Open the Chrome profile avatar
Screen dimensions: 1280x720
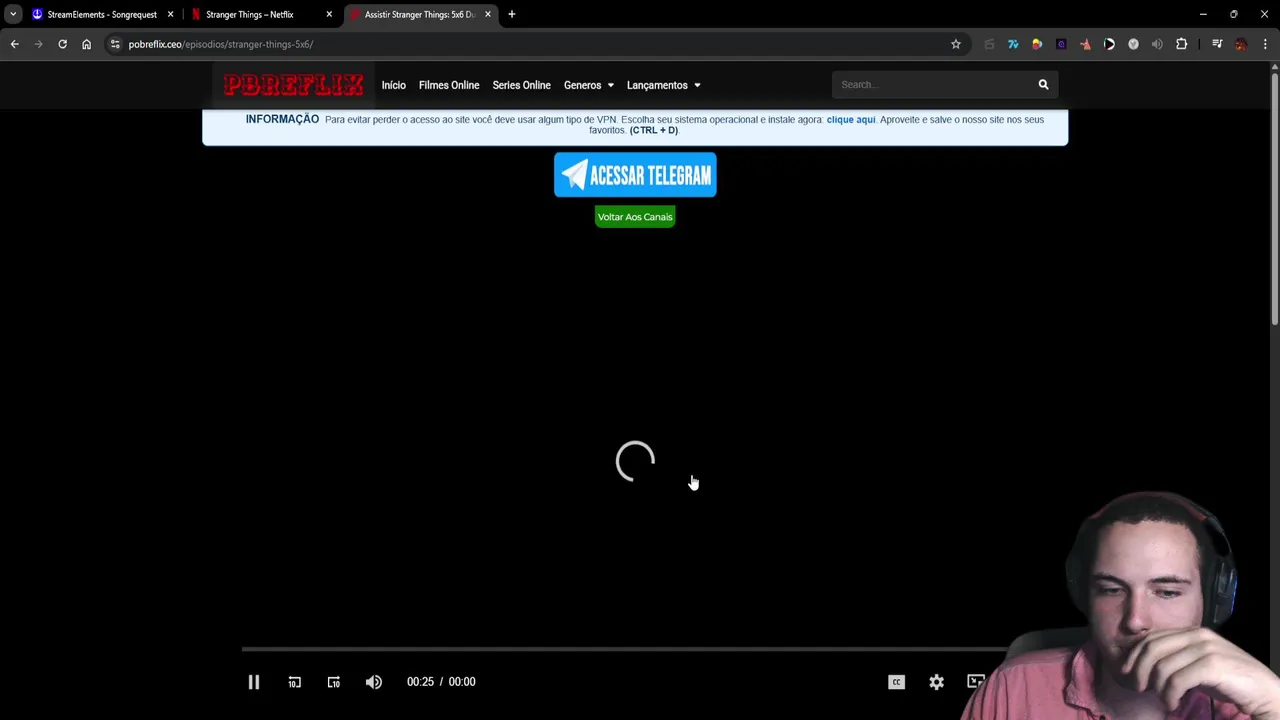tap(1241, 44)
